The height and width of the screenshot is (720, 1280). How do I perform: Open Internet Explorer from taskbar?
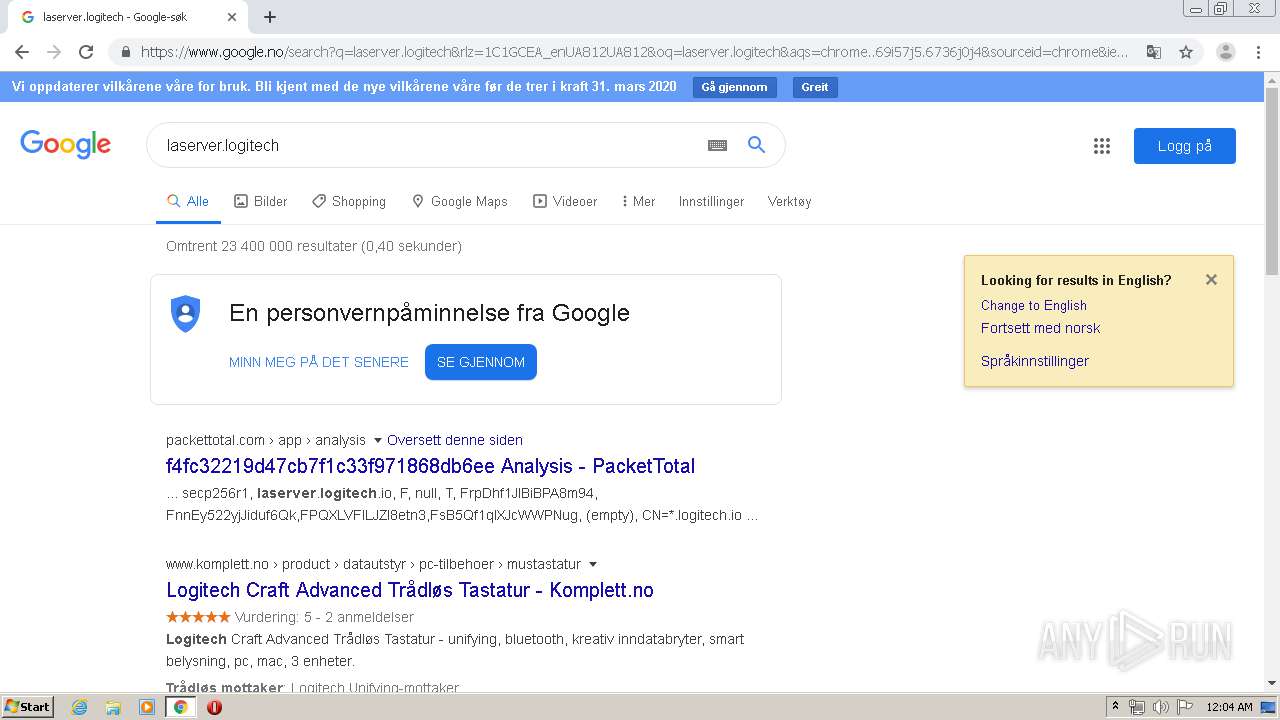79,707
